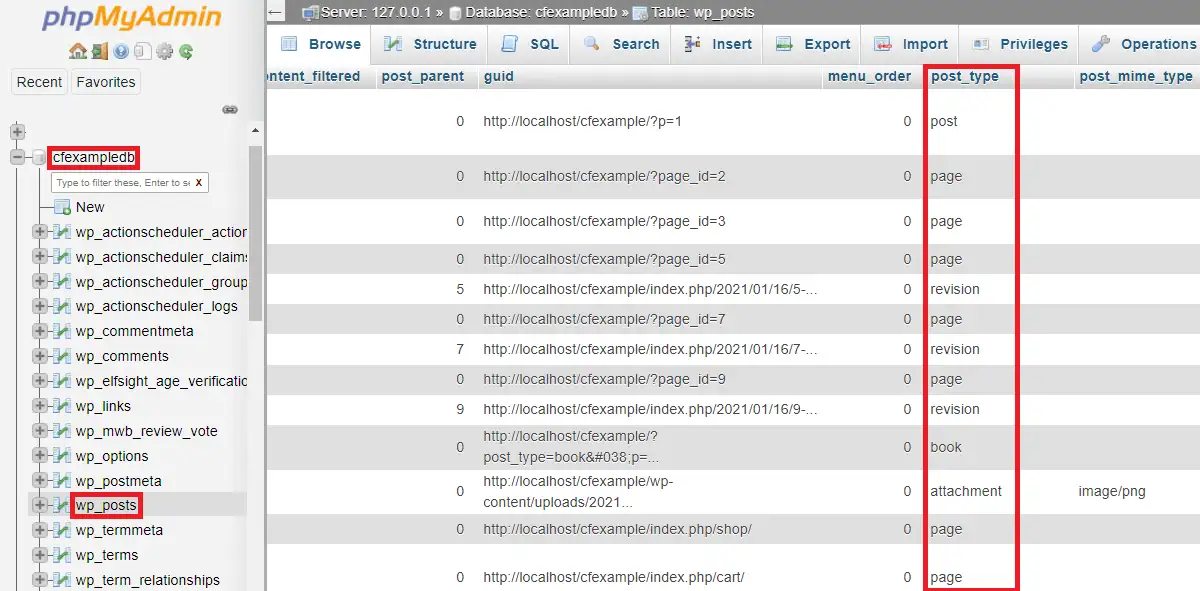Switch to the Browse tab
Viewport: 1200px width, 591px height.
click(319, 44)
